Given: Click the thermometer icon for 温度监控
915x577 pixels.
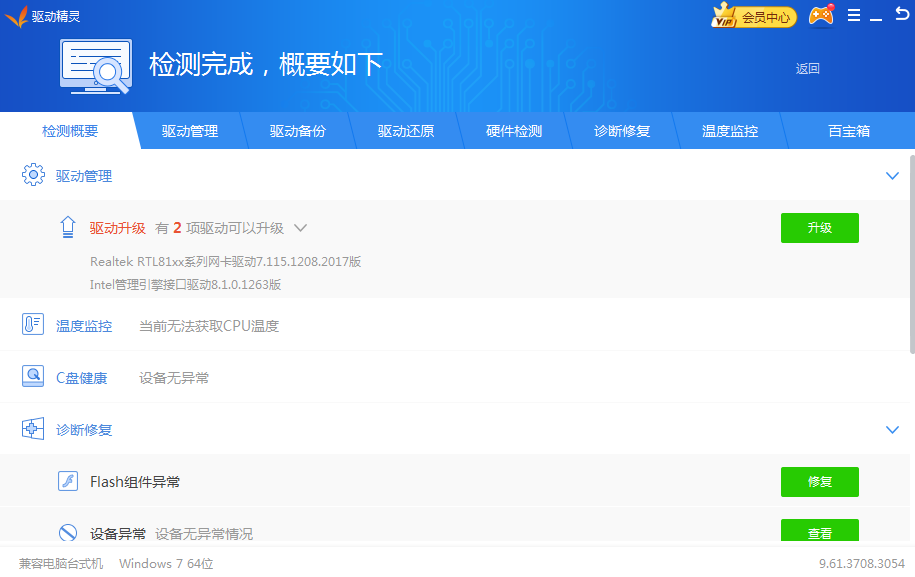Looking at the screenshot, I should click(x=33, y=324).
